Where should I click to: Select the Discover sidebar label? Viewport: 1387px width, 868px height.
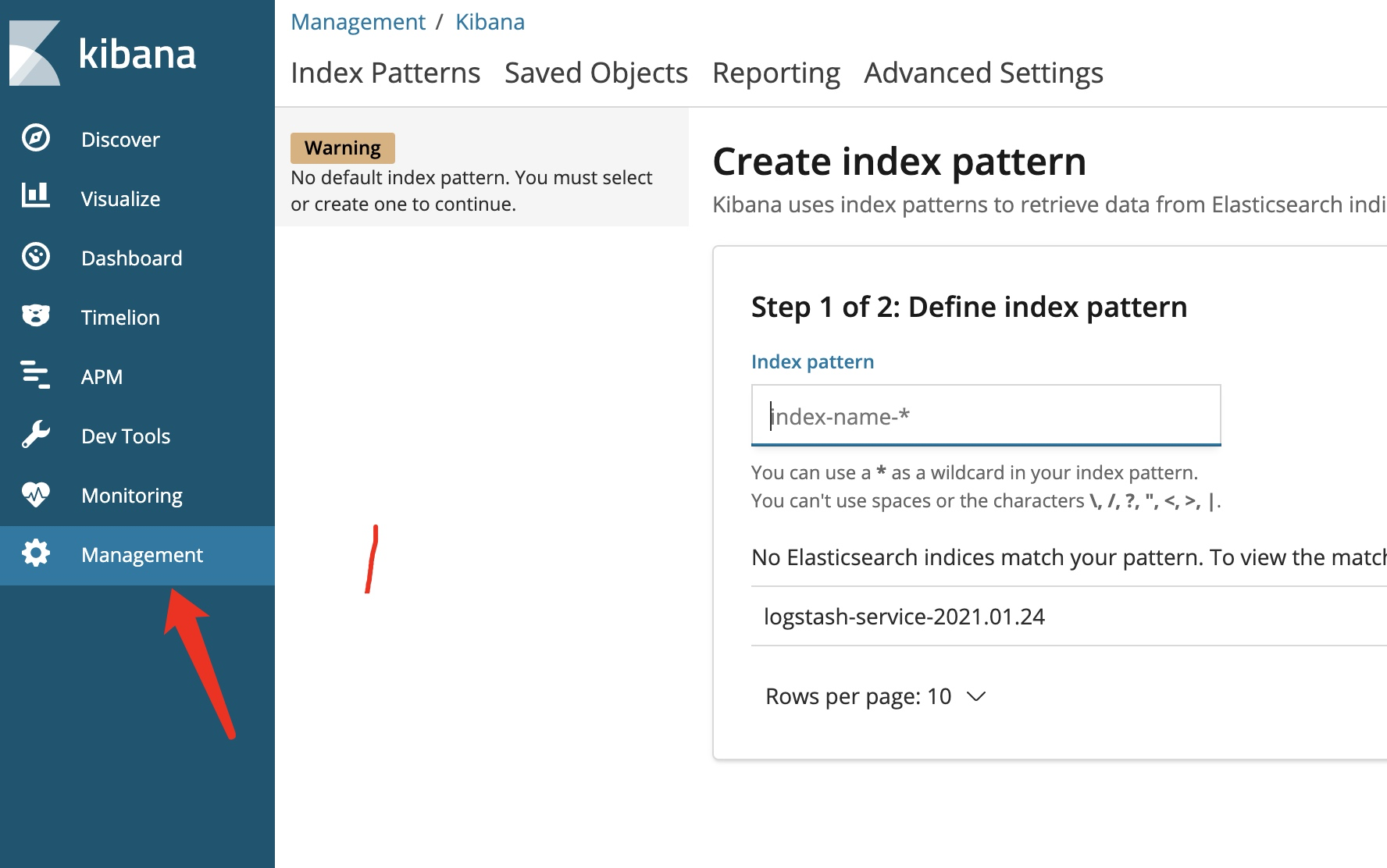coord(120,140)
